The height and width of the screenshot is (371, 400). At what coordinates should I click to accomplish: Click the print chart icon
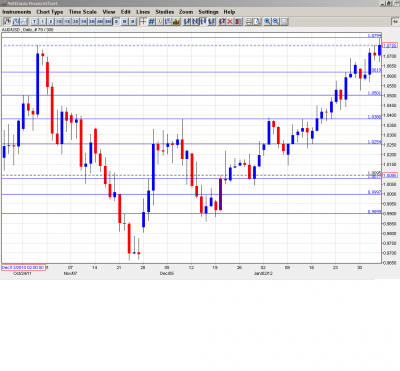coord(249,22)
